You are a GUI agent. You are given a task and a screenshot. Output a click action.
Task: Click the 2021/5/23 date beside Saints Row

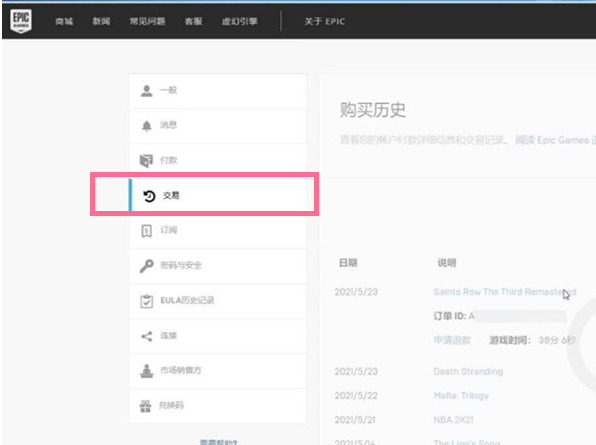pyautogui.click(x=356, y=292)
